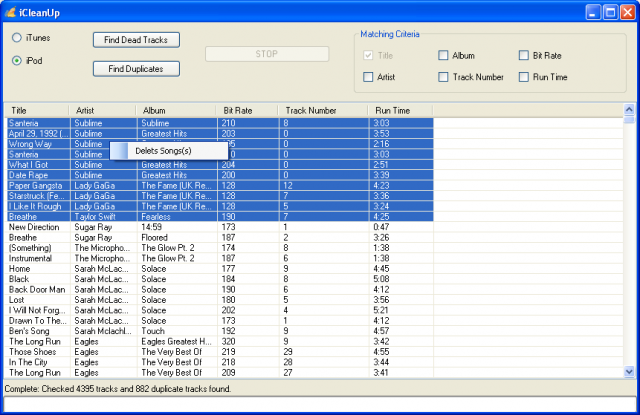The height and width of the screenshot is (415, 640).
Task: Maximize the iCleanUp window
Action: (x=611, y=12)
